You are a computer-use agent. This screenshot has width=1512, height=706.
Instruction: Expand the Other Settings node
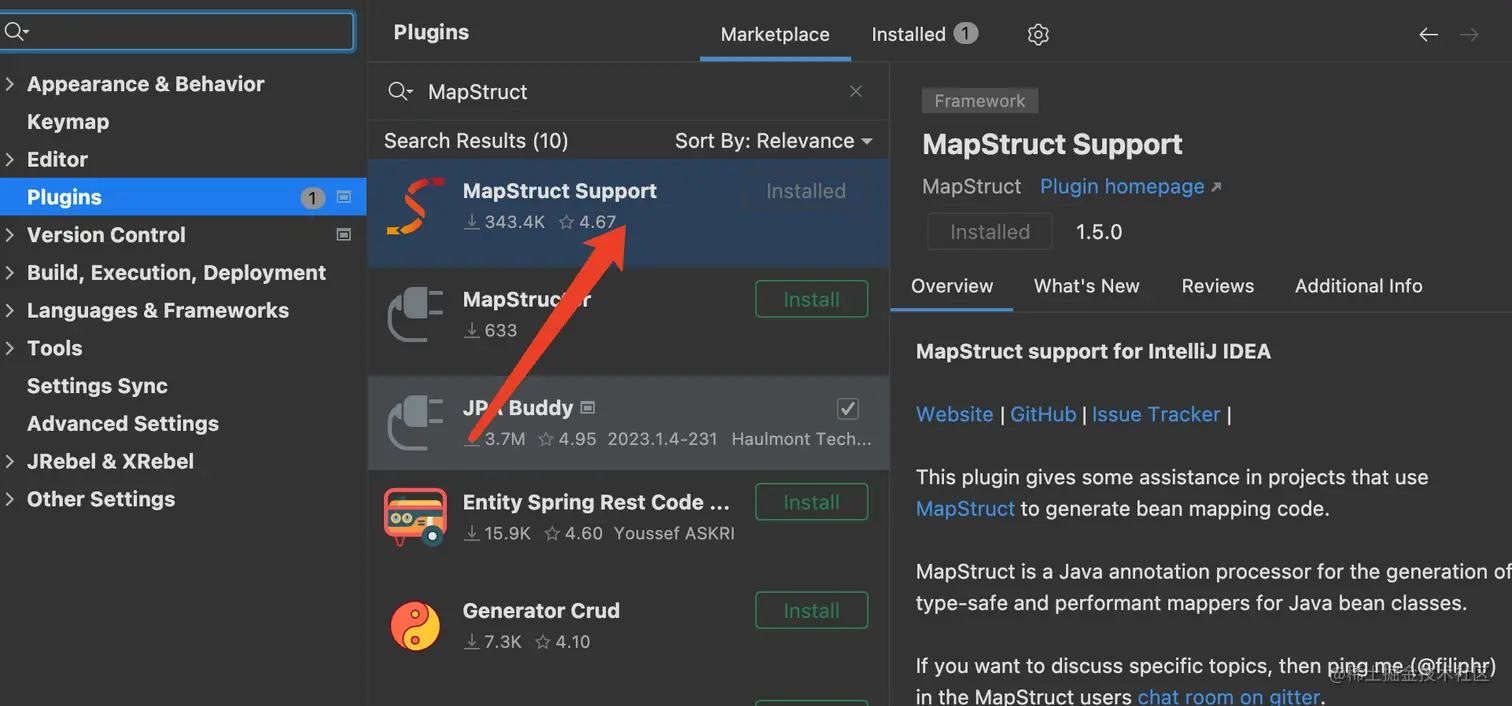10,499
